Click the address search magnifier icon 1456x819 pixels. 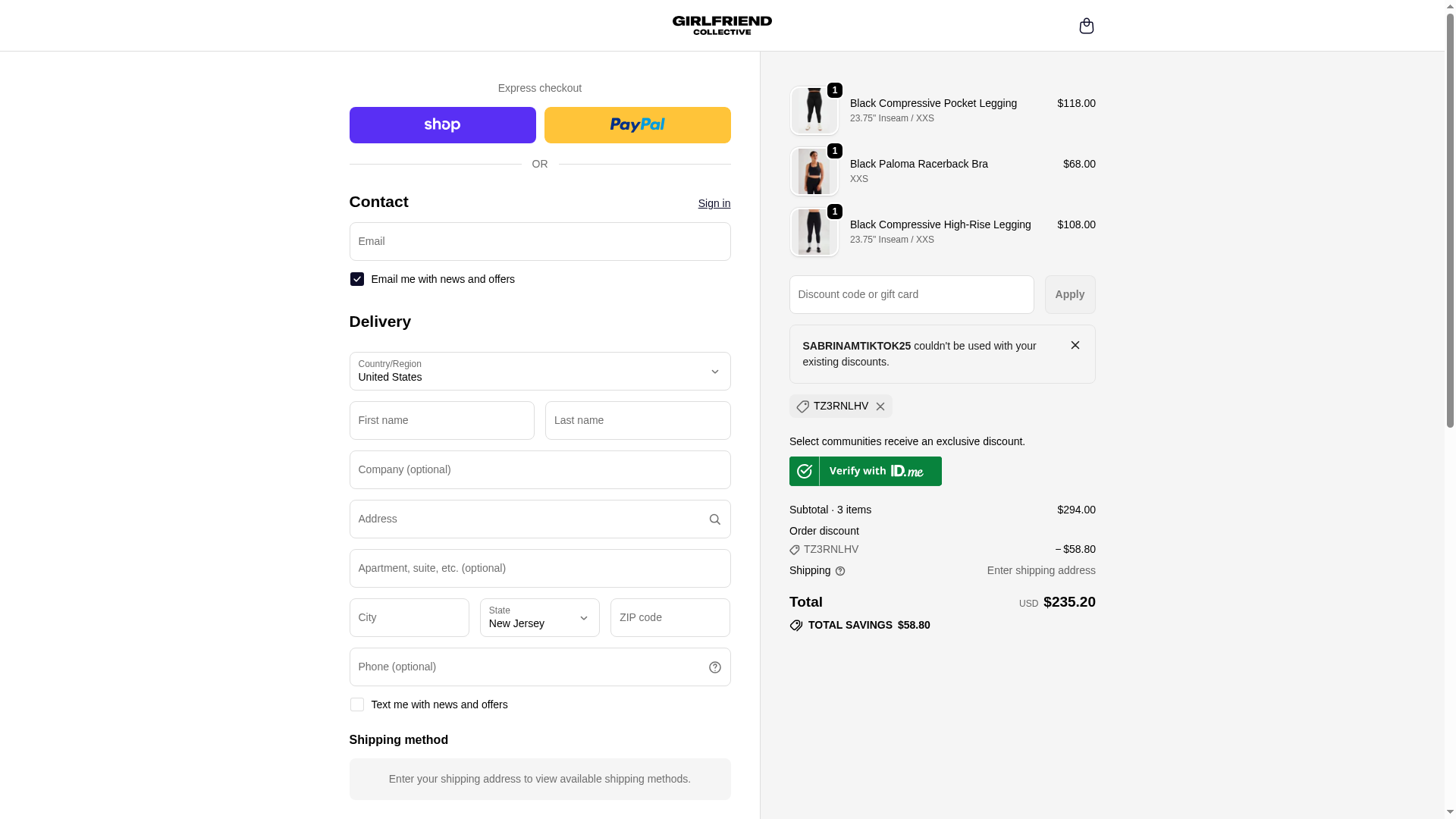tap(714, 519)
